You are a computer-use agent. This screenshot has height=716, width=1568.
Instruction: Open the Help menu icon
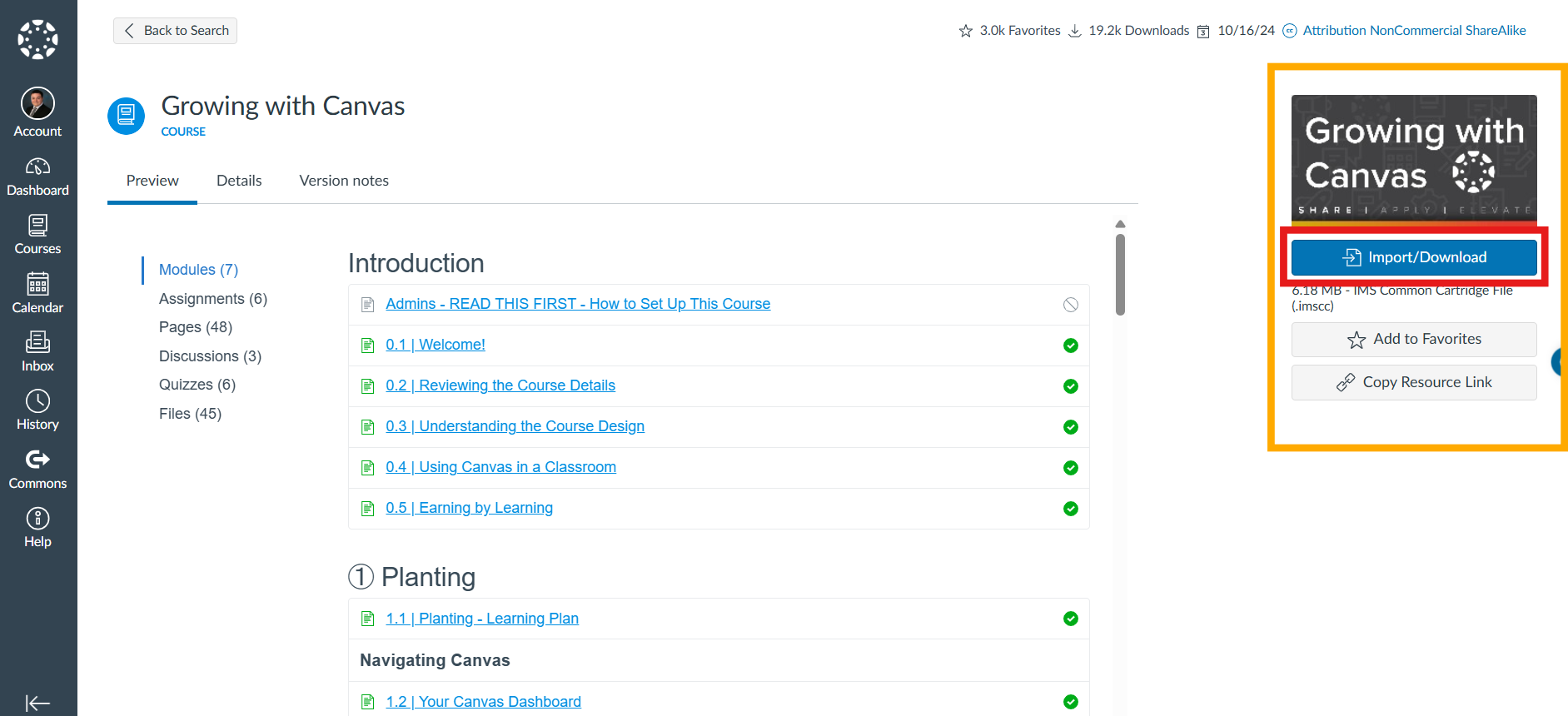point(37,519)
